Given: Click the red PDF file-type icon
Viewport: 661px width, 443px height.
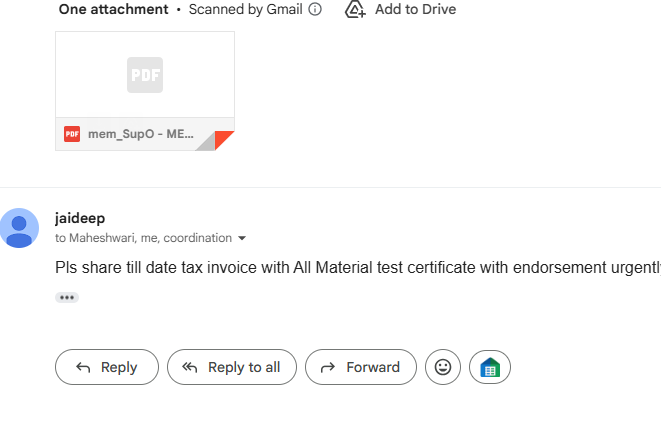Looking at the screenshot, I should click(x=72, y=134).
